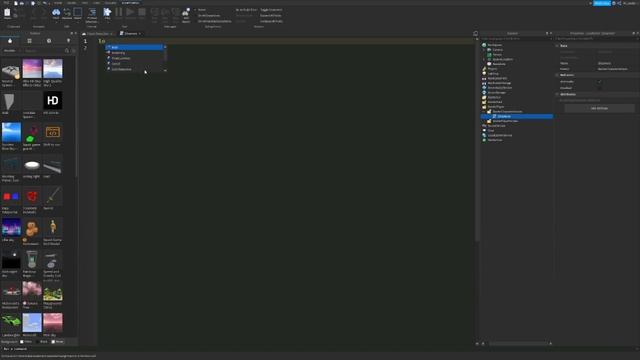The width and height of the screenshot is (640, 360).
Task: Expand the SpawnLocation tree node
Action: click(x=484, y=60)
